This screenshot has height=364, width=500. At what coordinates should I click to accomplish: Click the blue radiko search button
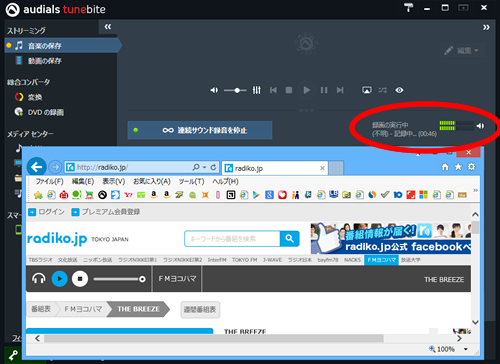click(x=290, y=239)
